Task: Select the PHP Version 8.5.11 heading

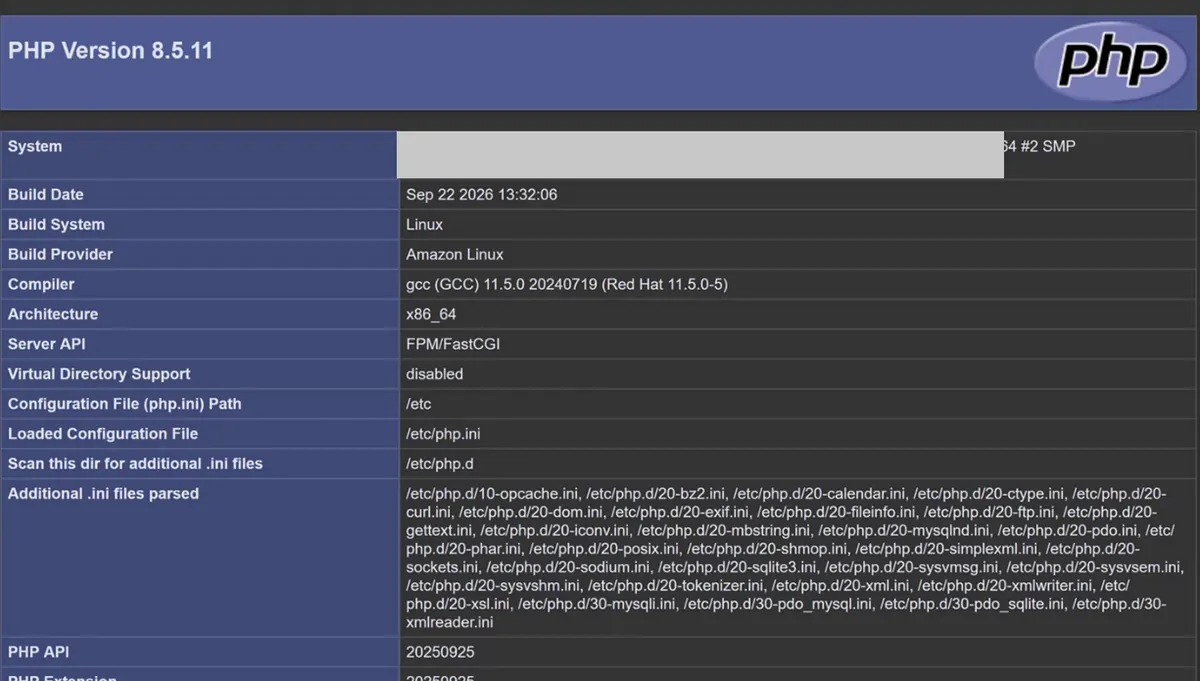Action: 110,51
